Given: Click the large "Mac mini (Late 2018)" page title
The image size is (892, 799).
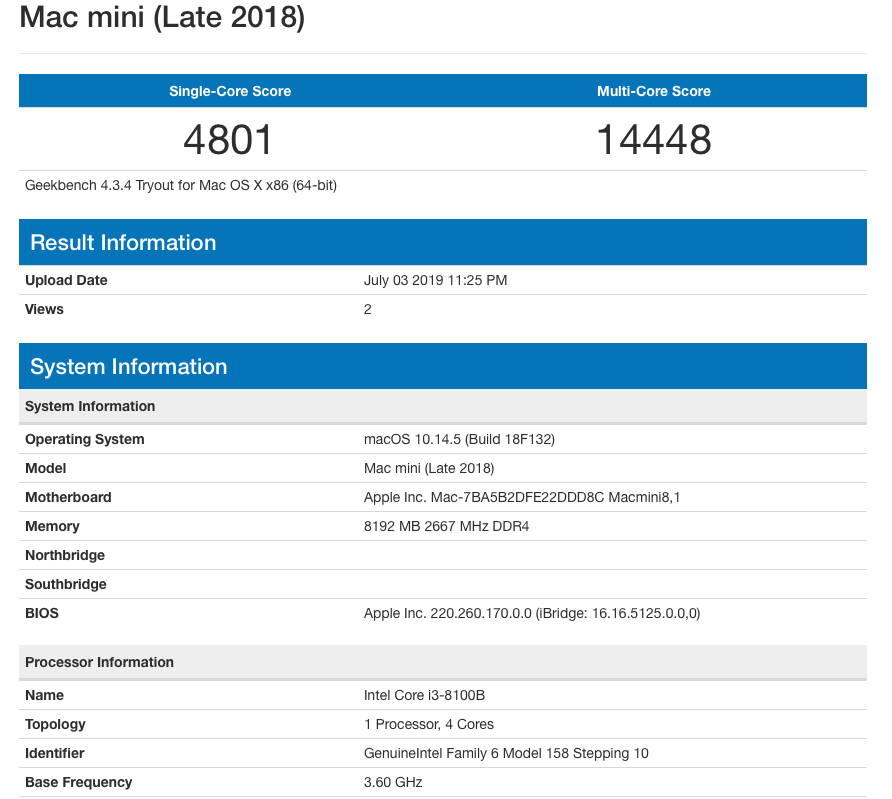Looking at the screenshot, I should tap(162, 16).
